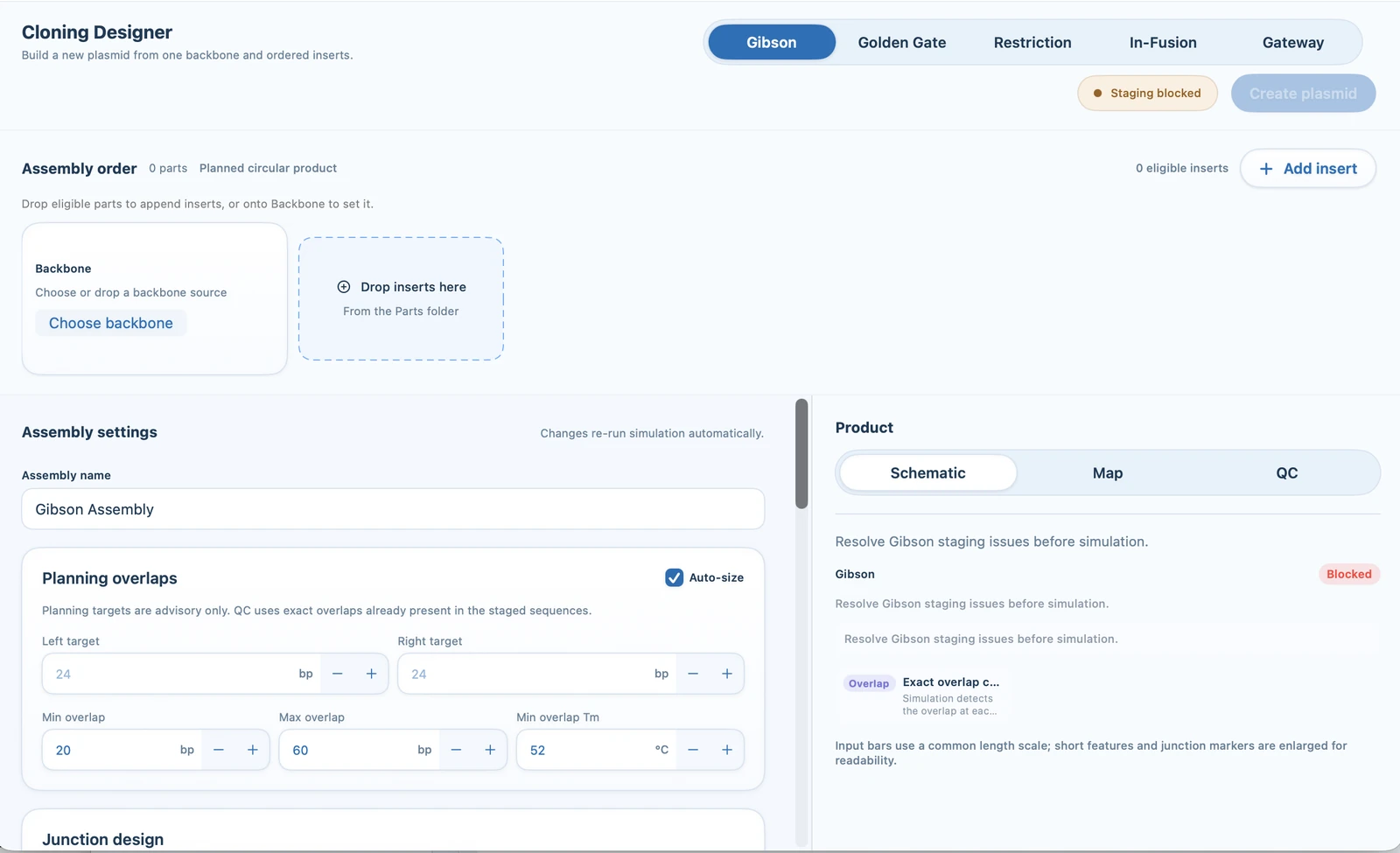Click the Overlap legend tag
1400x853 pixels.
[x=869, y=683]
